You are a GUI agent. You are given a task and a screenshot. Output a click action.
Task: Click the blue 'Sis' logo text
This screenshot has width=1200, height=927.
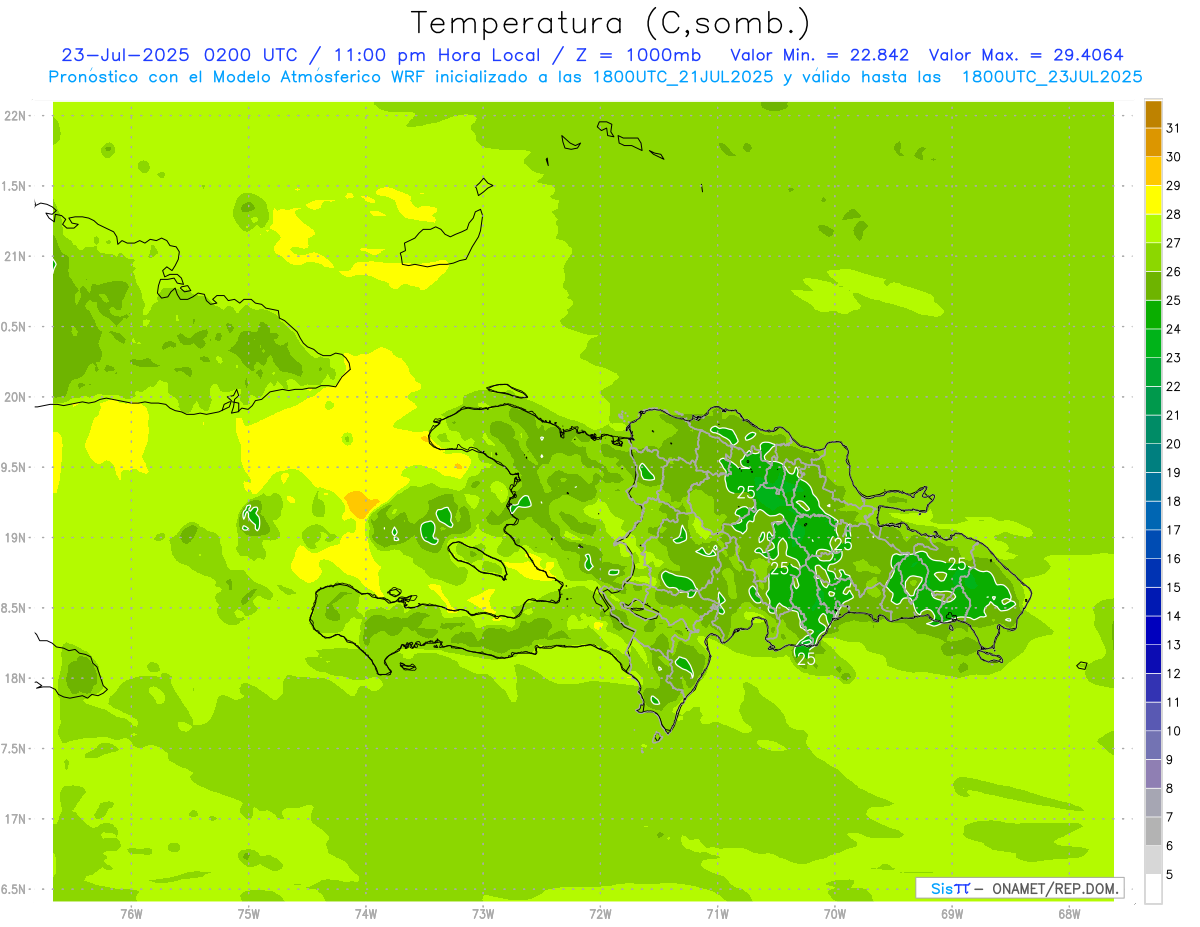click(940, 888)
